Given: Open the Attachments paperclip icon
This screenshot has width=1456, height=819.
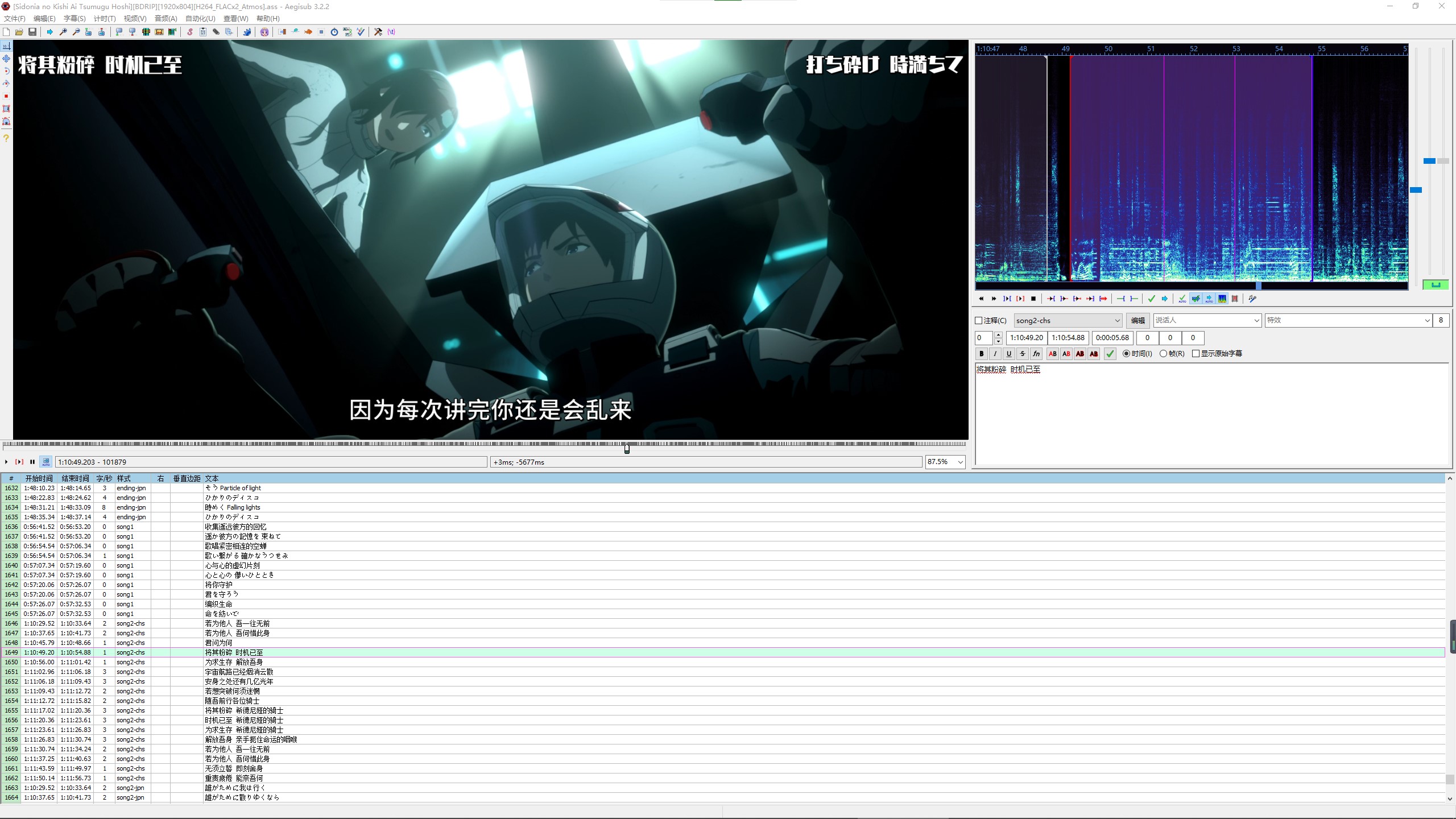Looking at the screenshot, I should [x=216, y=32].
